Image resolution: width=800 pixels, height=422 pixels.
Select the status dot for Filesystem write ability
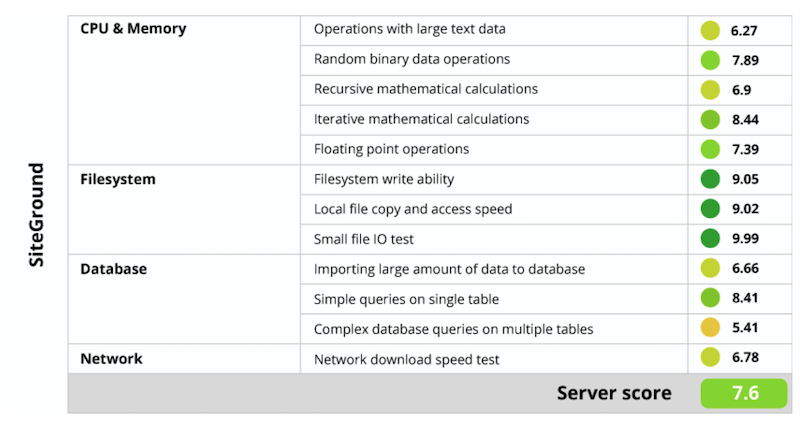click(710, 180)
